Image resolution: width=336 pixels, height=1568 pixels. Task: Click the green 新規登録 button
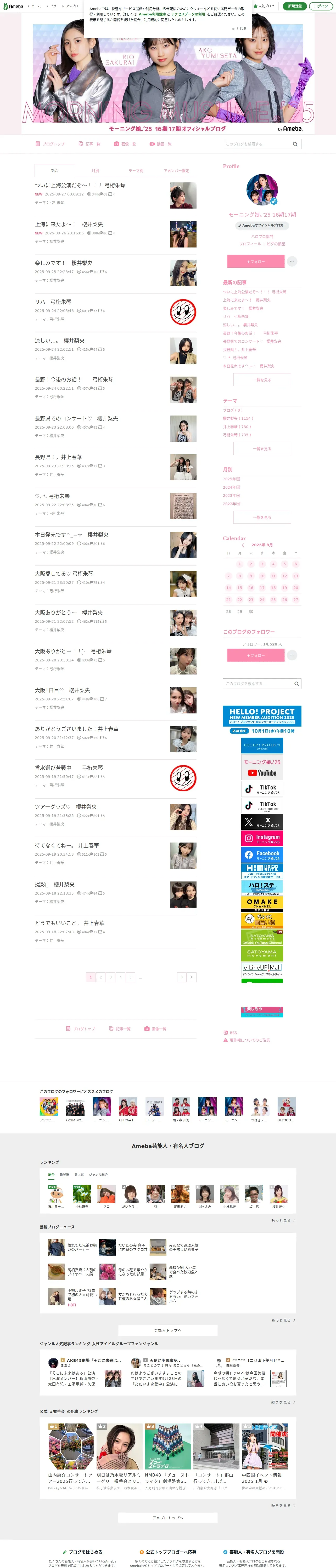(x=295, y=6)
